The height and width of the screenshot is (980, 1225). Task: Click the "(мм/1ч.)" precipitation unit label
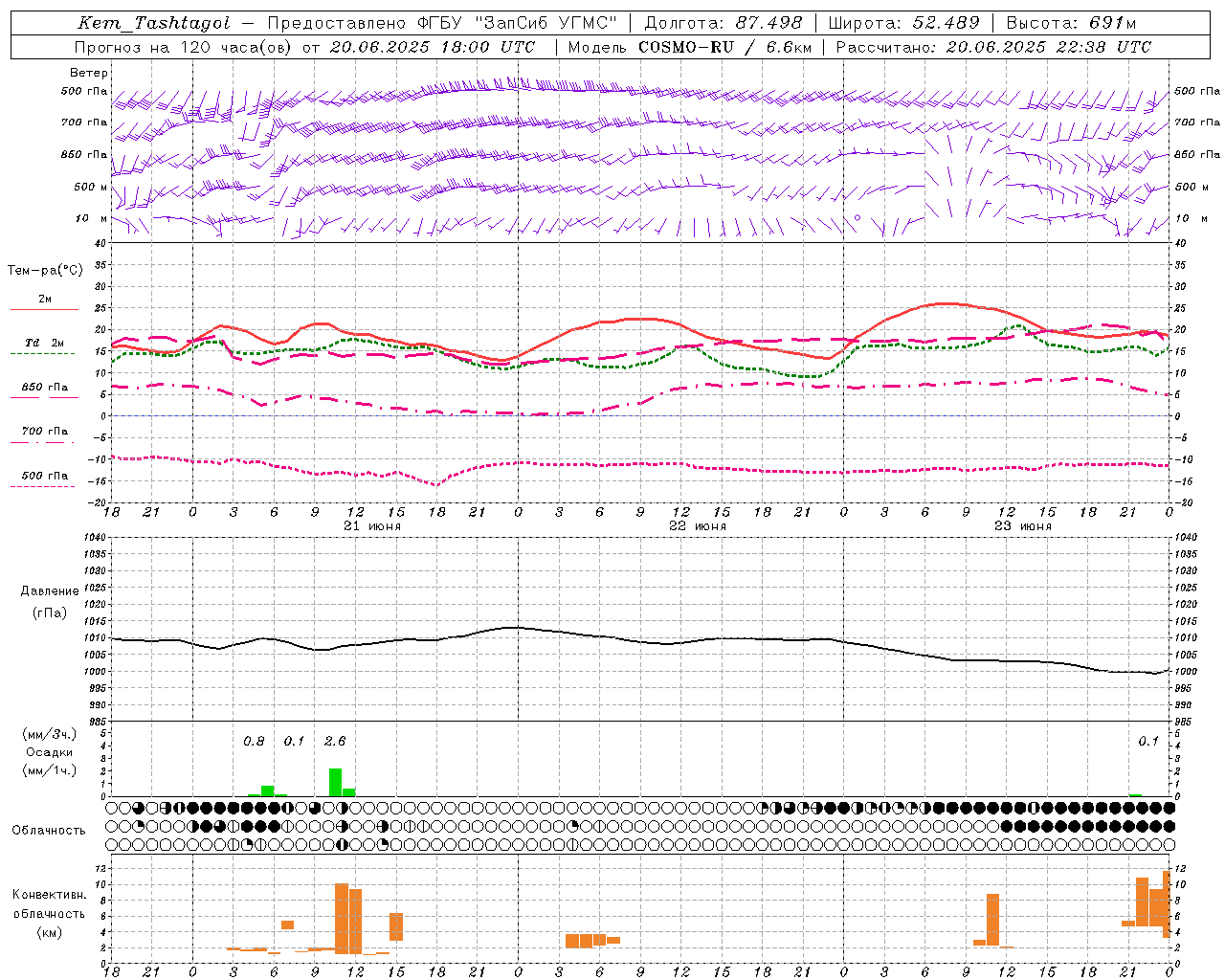point(50,770)
